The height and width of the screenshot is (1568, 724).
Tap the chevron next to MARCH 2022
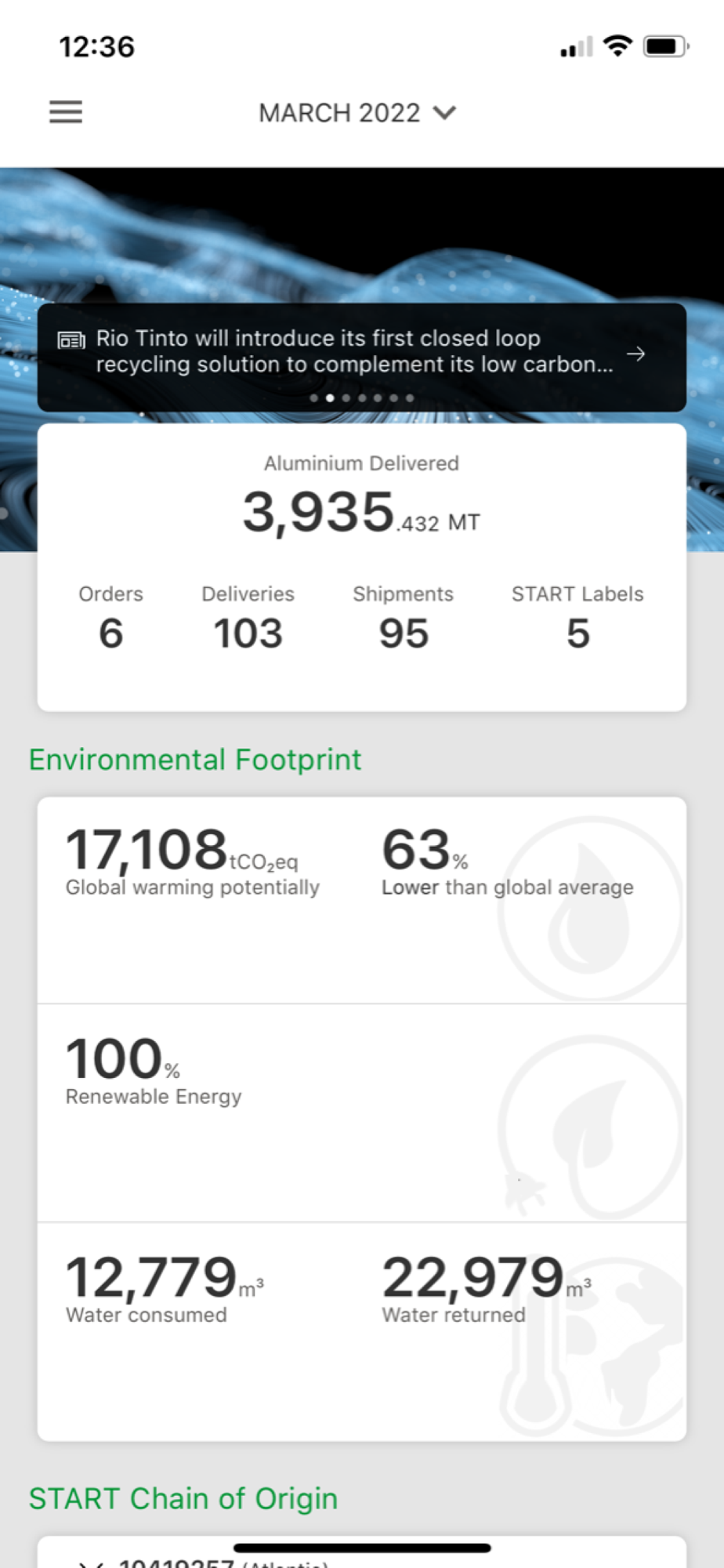point(445,113)
